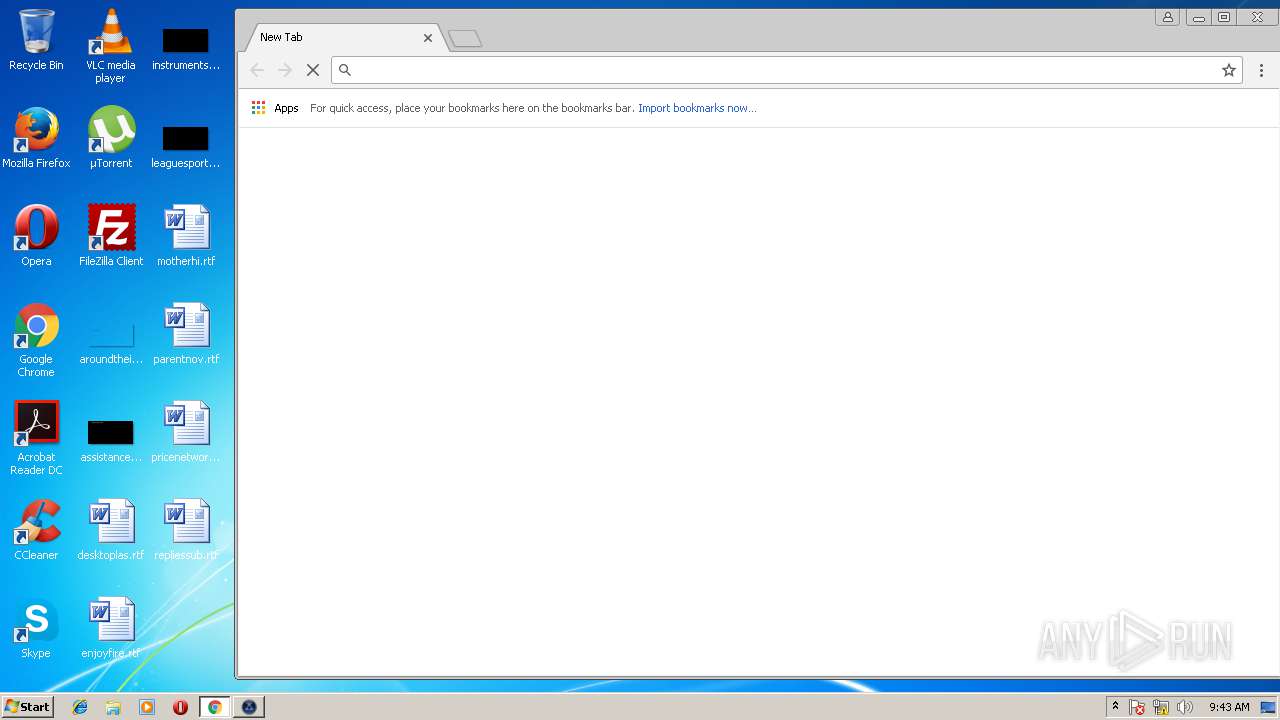Click the dark round taskbar app icon
1280x720 pixels.
(x=249, y=707)
